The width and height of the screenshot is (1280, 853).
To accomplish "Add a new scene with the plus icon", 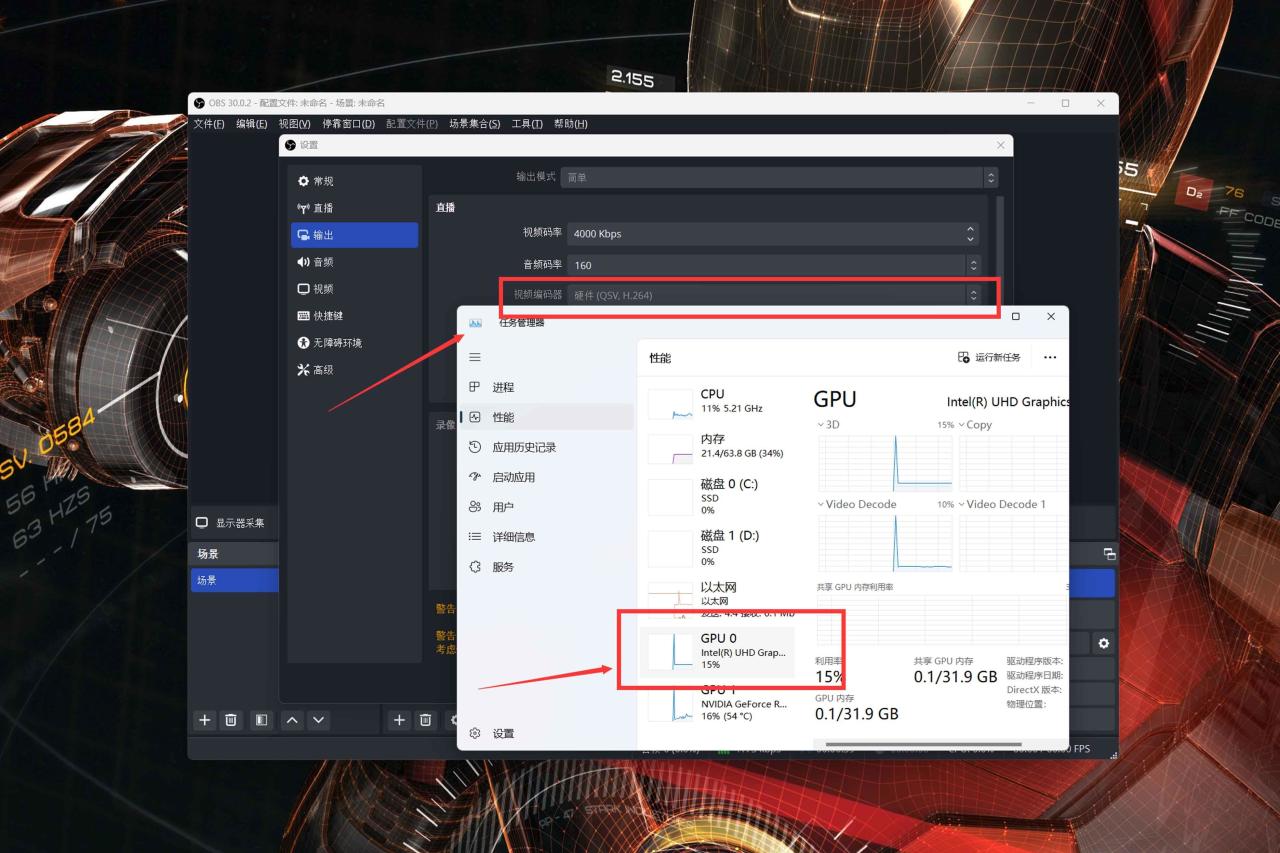I will click(x=205, y=720).
